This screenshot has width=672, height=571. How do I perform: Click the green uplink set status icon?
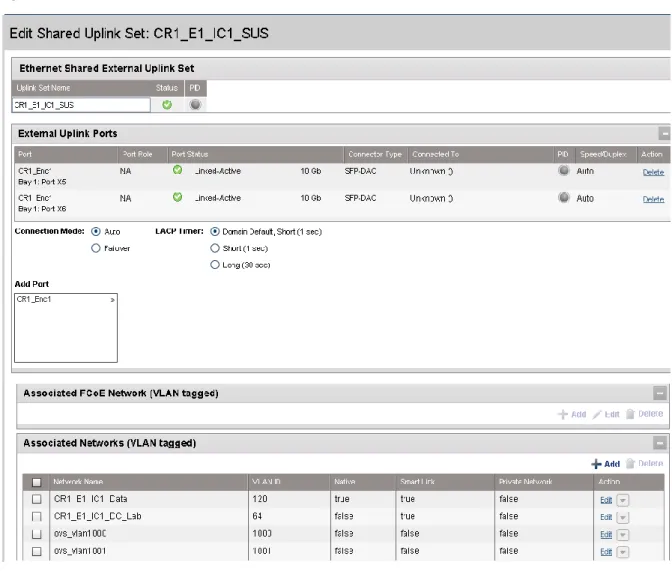[x=167, y=105]
